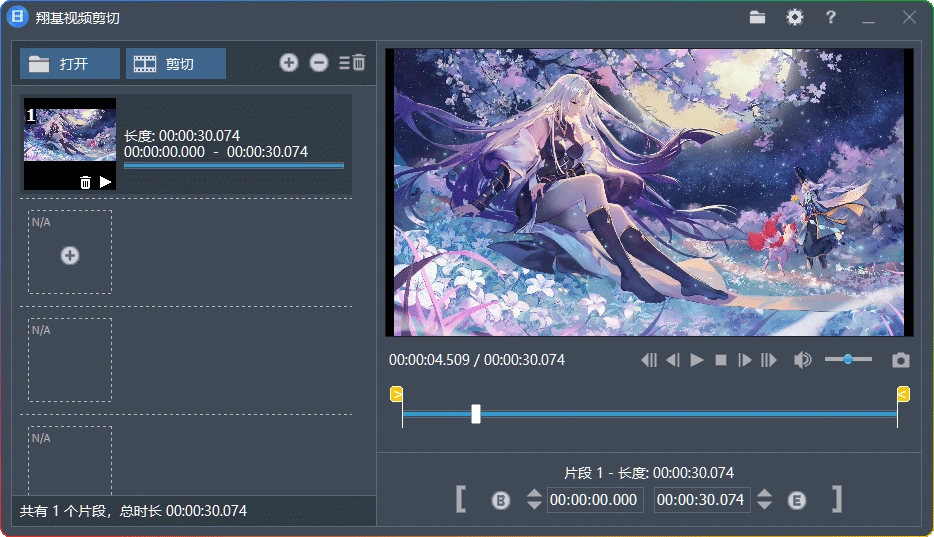This screenshot has height=537, width=934.
Task: Take a snapshot with the camera icon
Action: (x=901, y=360)
